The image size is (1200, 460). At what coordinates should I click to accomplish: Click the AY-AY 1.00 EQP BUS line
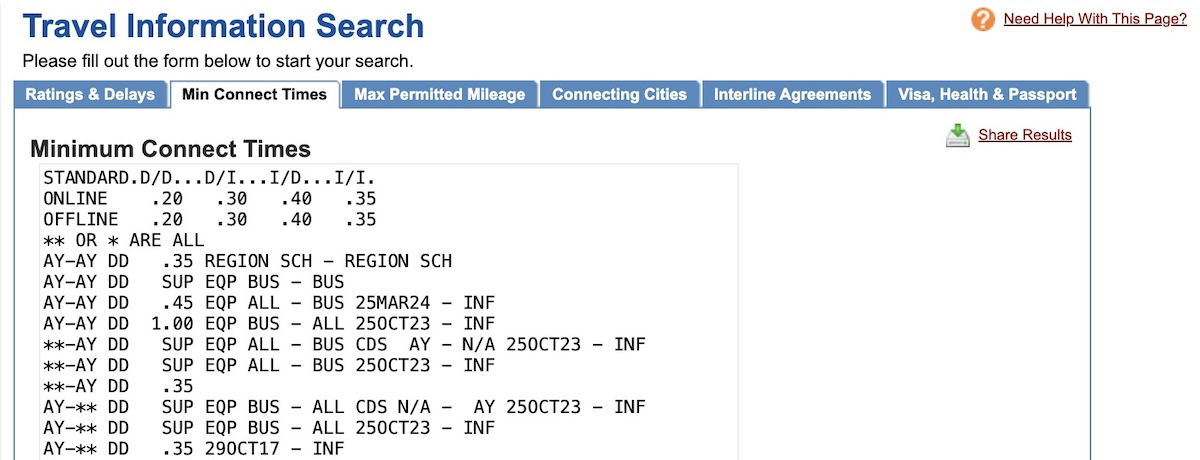269,324
